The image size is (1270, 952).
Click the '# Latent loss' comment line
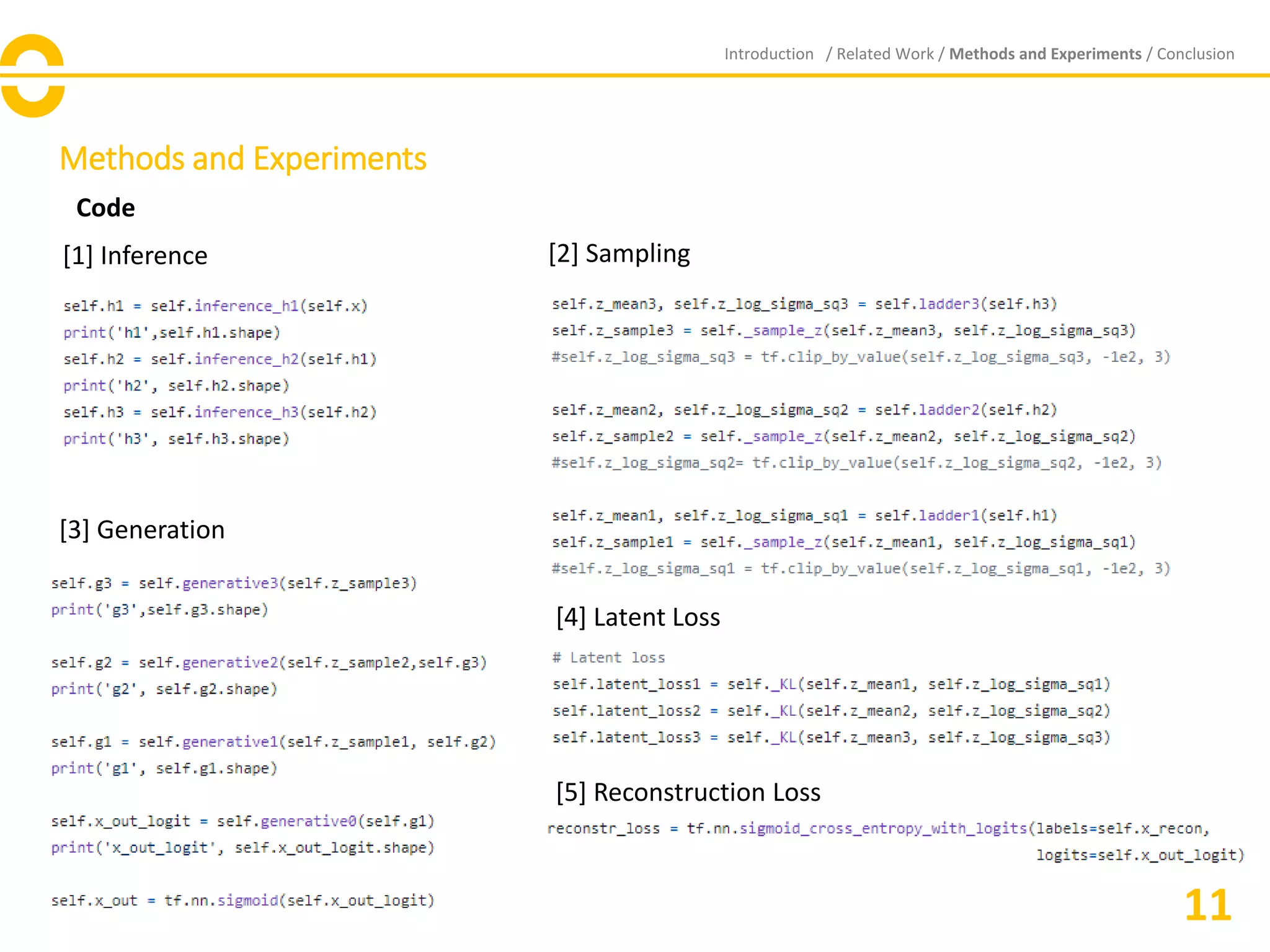(608, 658)
